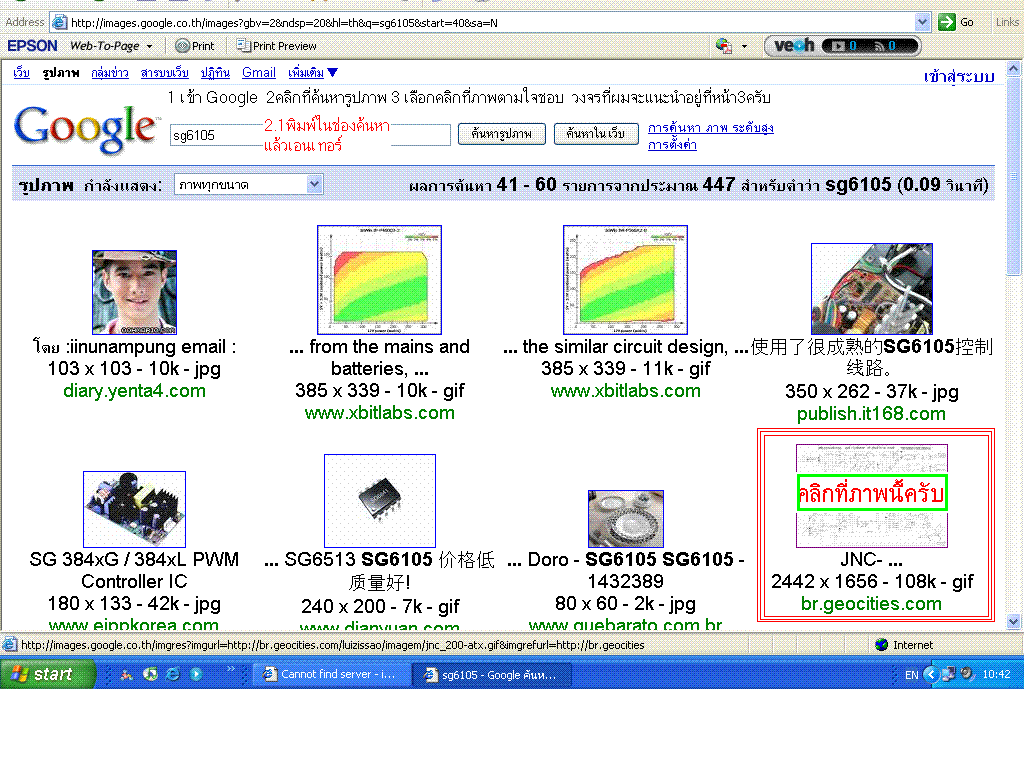Screen dimensions: 1024x768
Task: Open the SG 384xG PWM Controller thumbnail
Action: (135, 509)
